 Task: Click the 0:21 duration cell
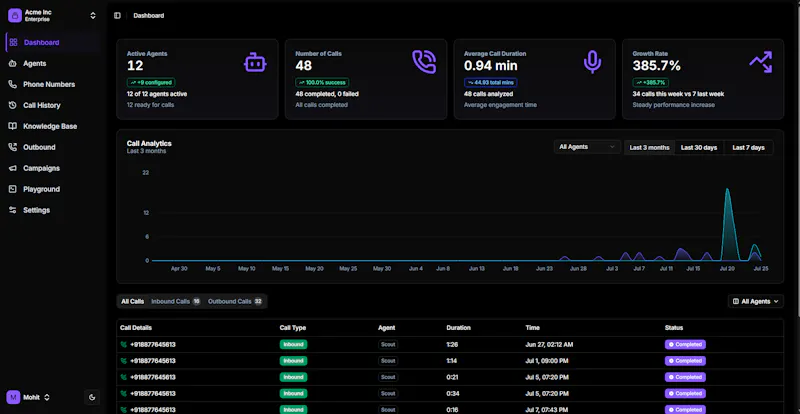(452, 377)
